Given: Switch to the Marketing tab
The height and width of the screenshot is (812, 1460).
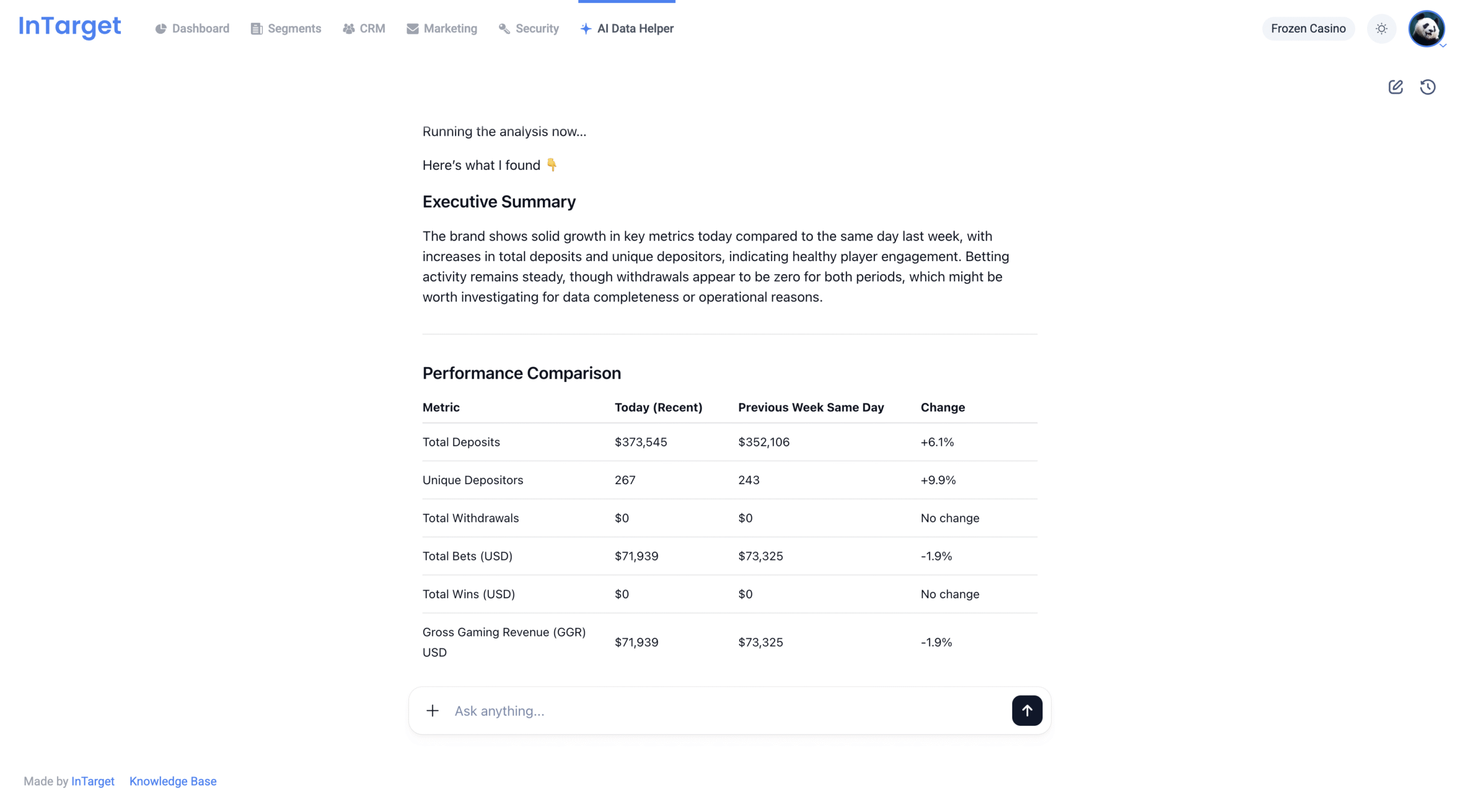Looking at the screenshot, I should click(x=442, y=29).
